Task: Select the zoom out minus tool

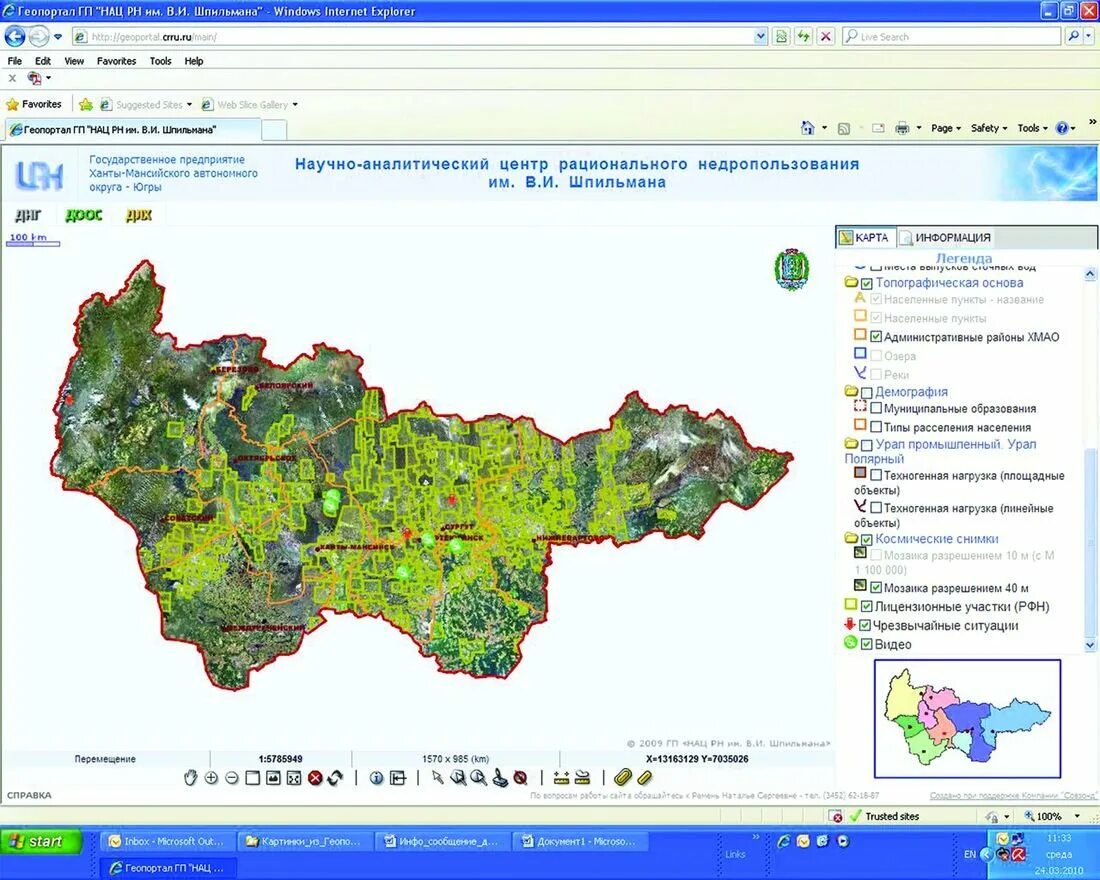Action: point(232,778)
